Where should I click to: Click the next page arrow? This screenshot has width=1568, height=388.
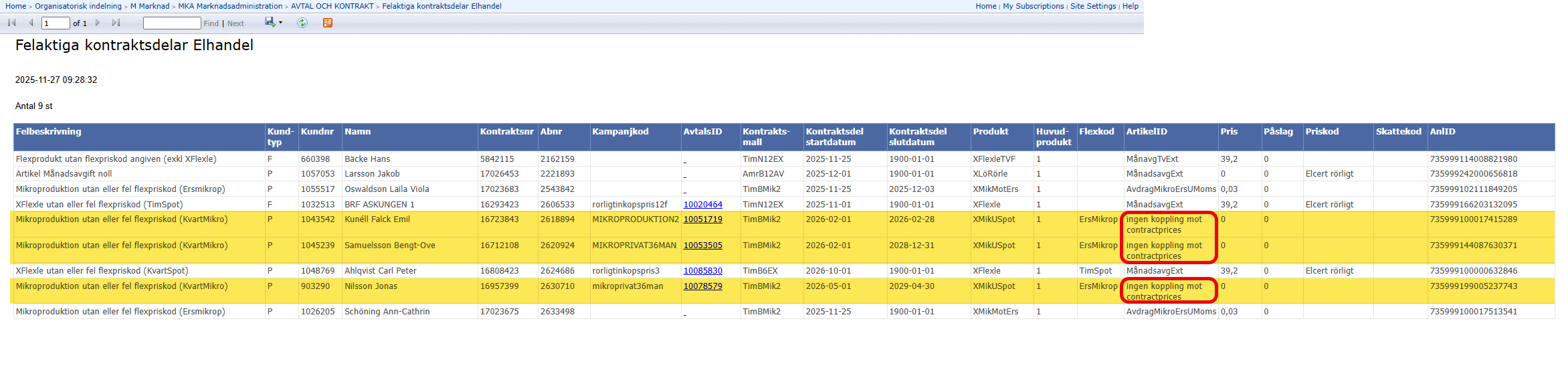98,23
